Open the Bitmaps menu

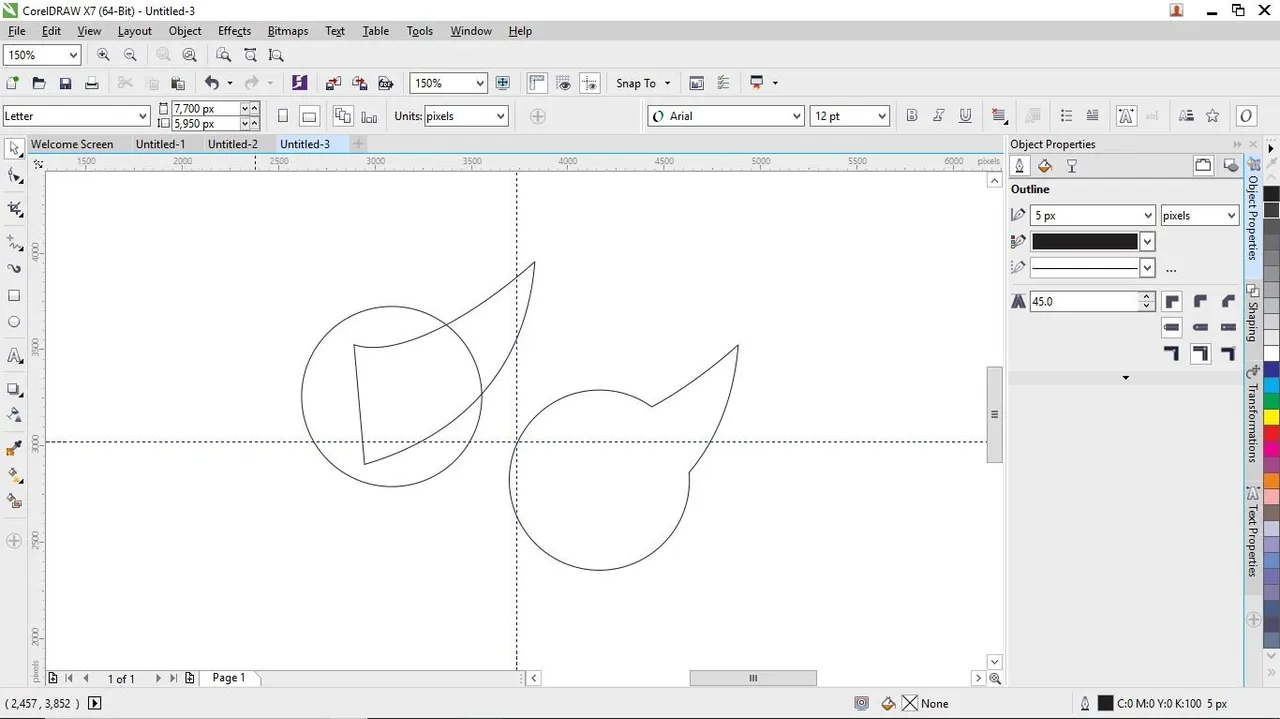coord(288,31)
